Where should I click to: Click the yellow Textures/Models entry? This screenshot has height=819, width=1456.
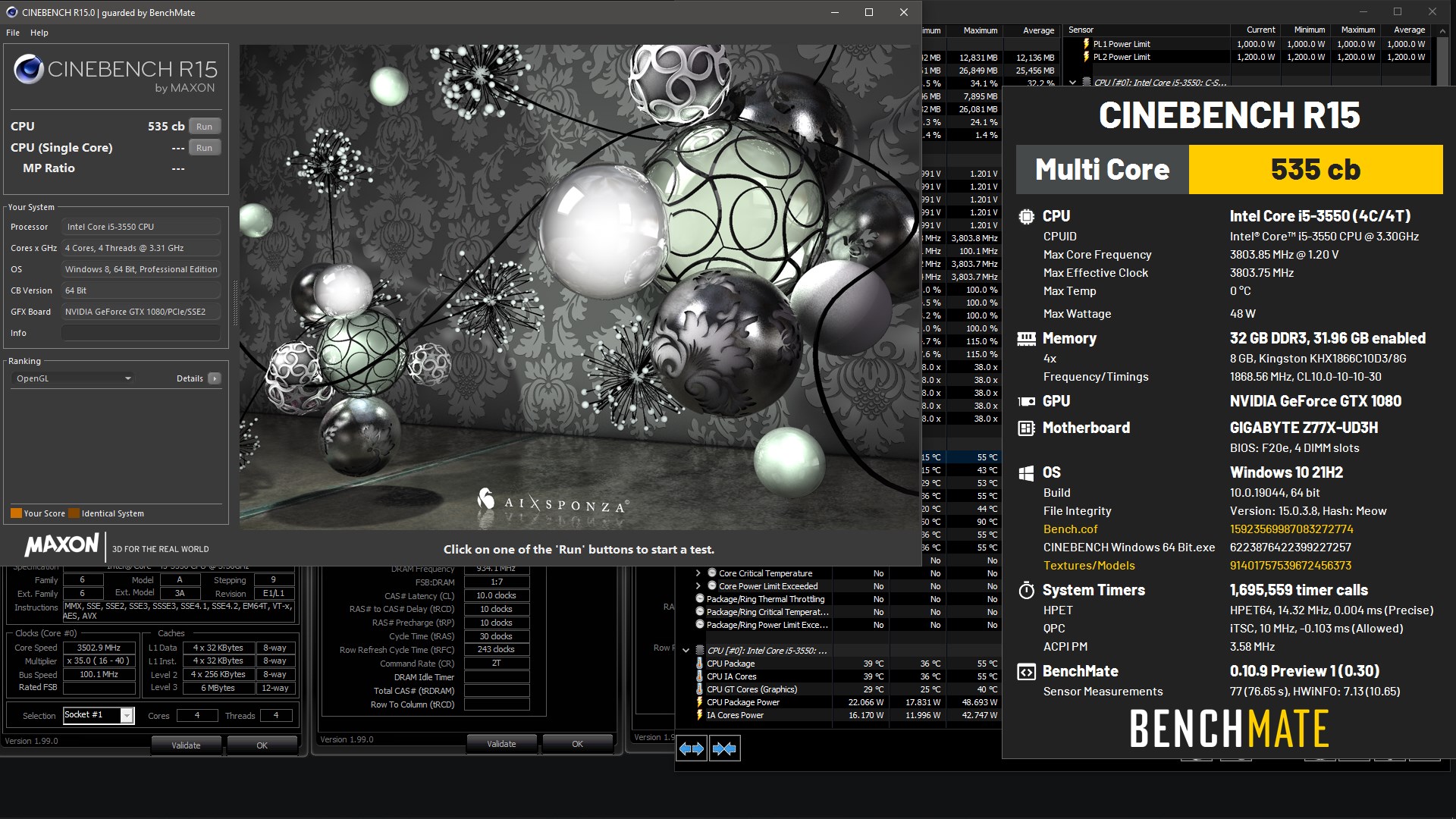pyautogui.click(x=1089, y=566)
